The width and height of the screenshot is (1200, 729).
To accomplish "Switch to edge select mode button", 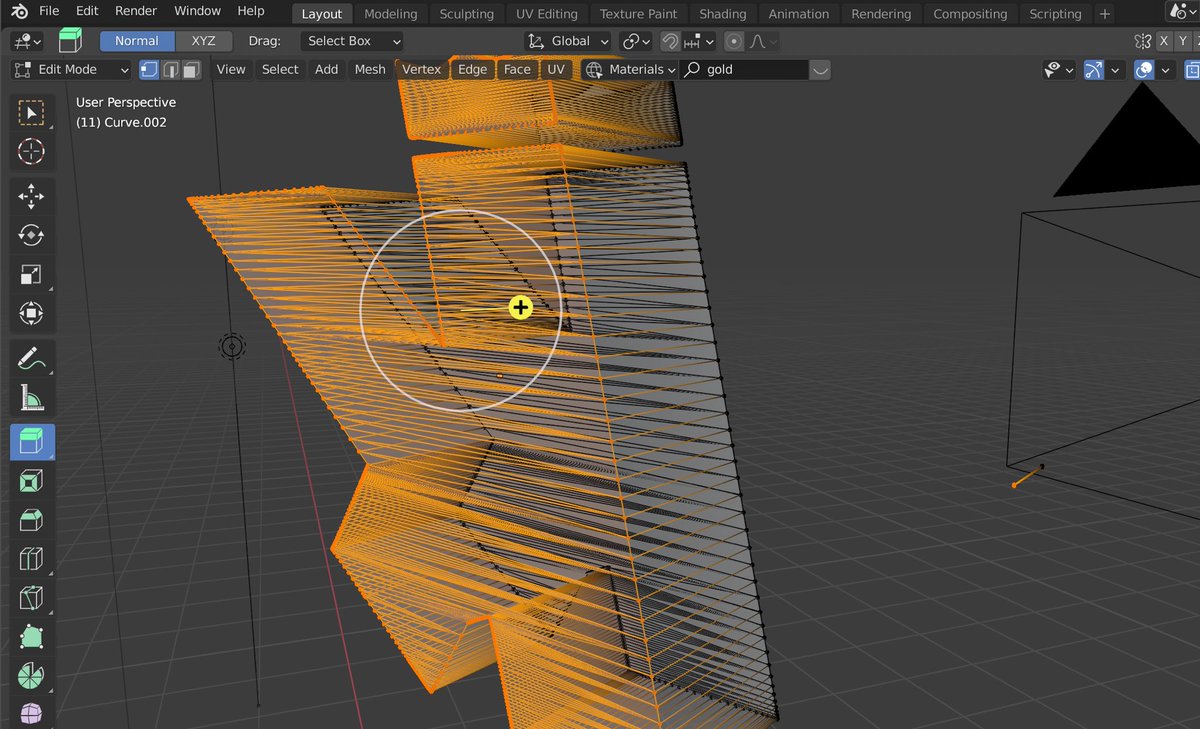I will coord(170,70).
